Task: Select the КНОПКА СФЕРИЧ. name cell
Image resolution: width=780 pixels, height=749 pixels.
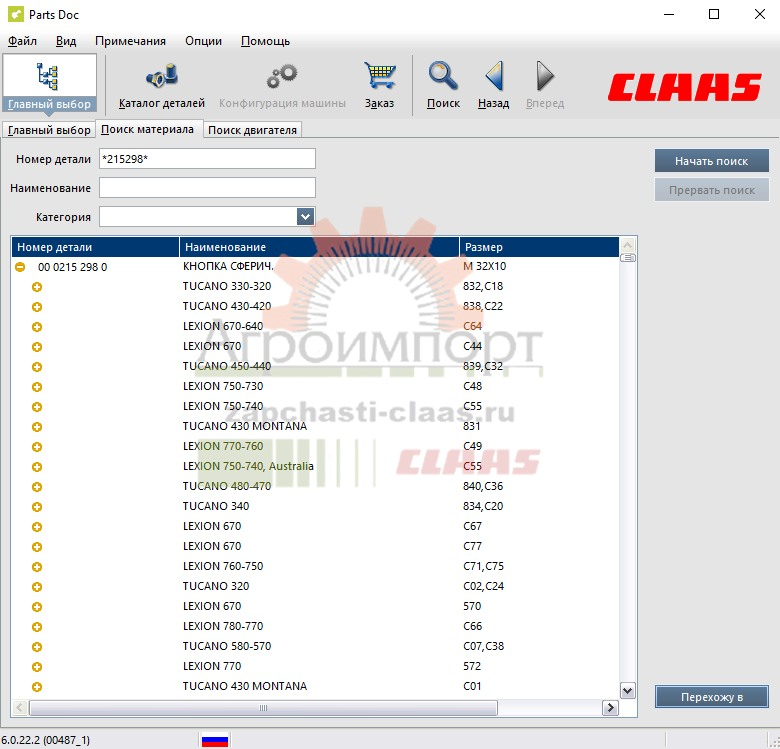Action: (x=228, y=267)
